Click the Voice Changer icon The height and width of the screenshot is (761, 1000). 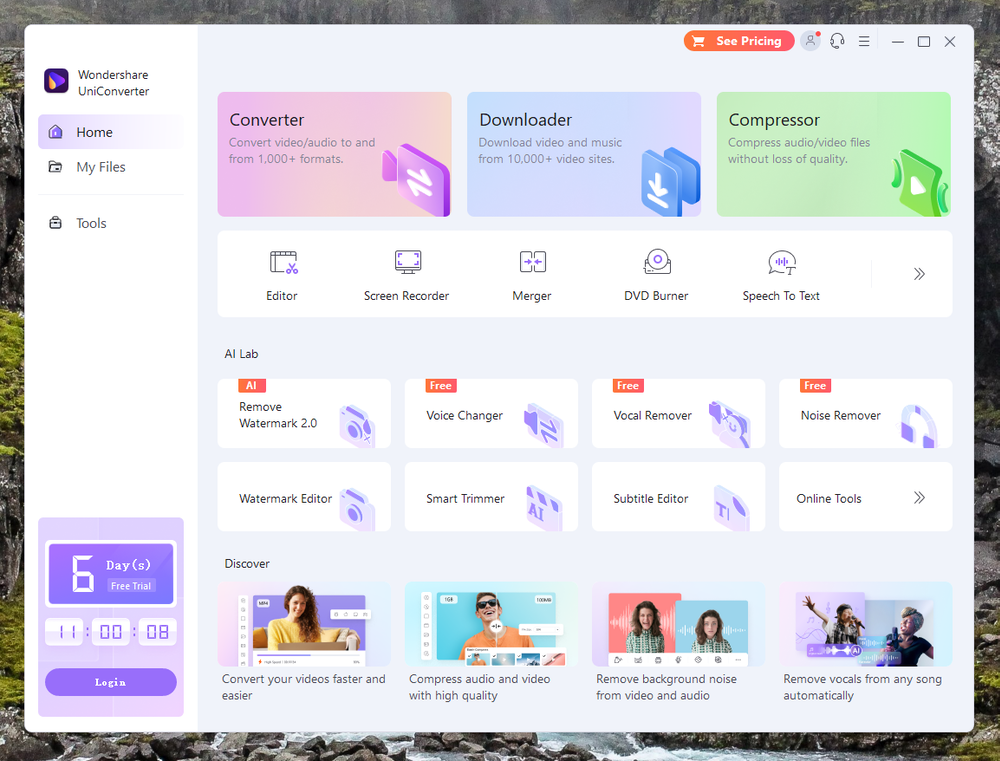tap(543, 424)
